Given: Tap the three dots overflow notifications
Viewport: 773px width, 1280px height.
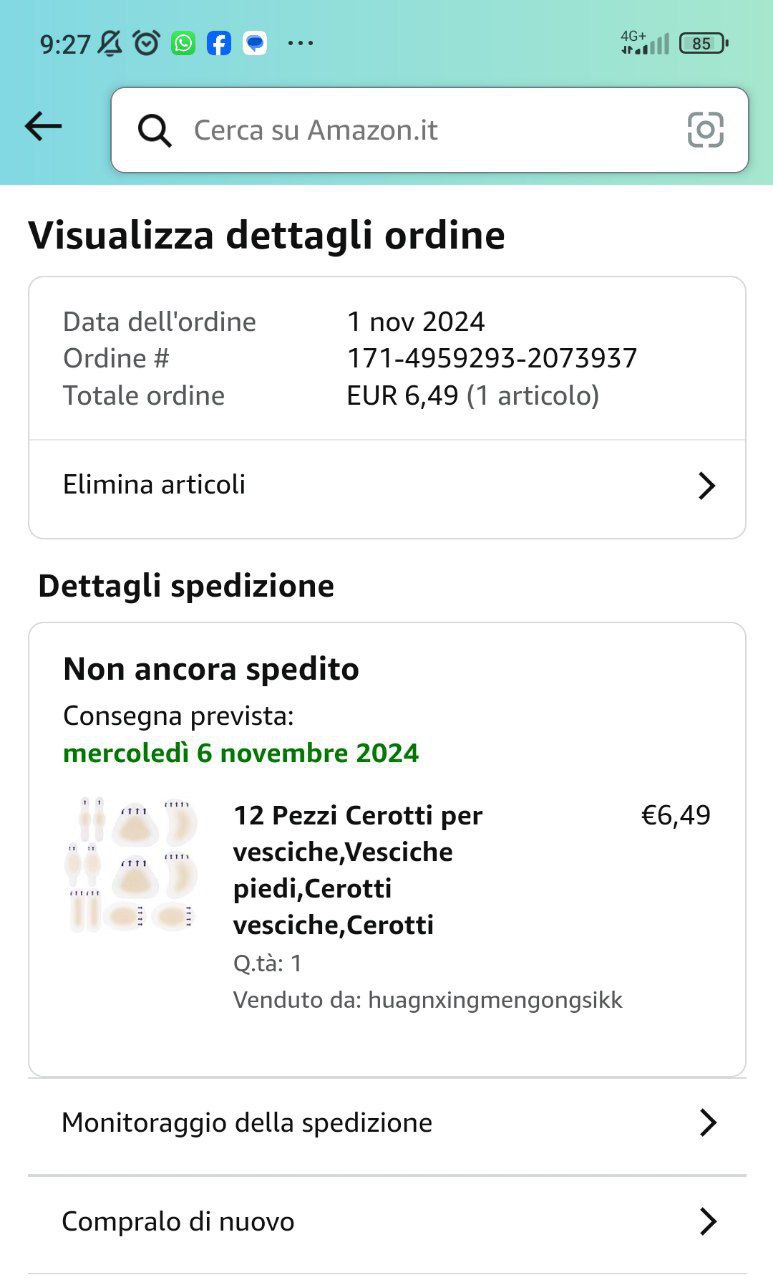Looking at the screenshot, I should pyautogui.click(x=300, y=43).
